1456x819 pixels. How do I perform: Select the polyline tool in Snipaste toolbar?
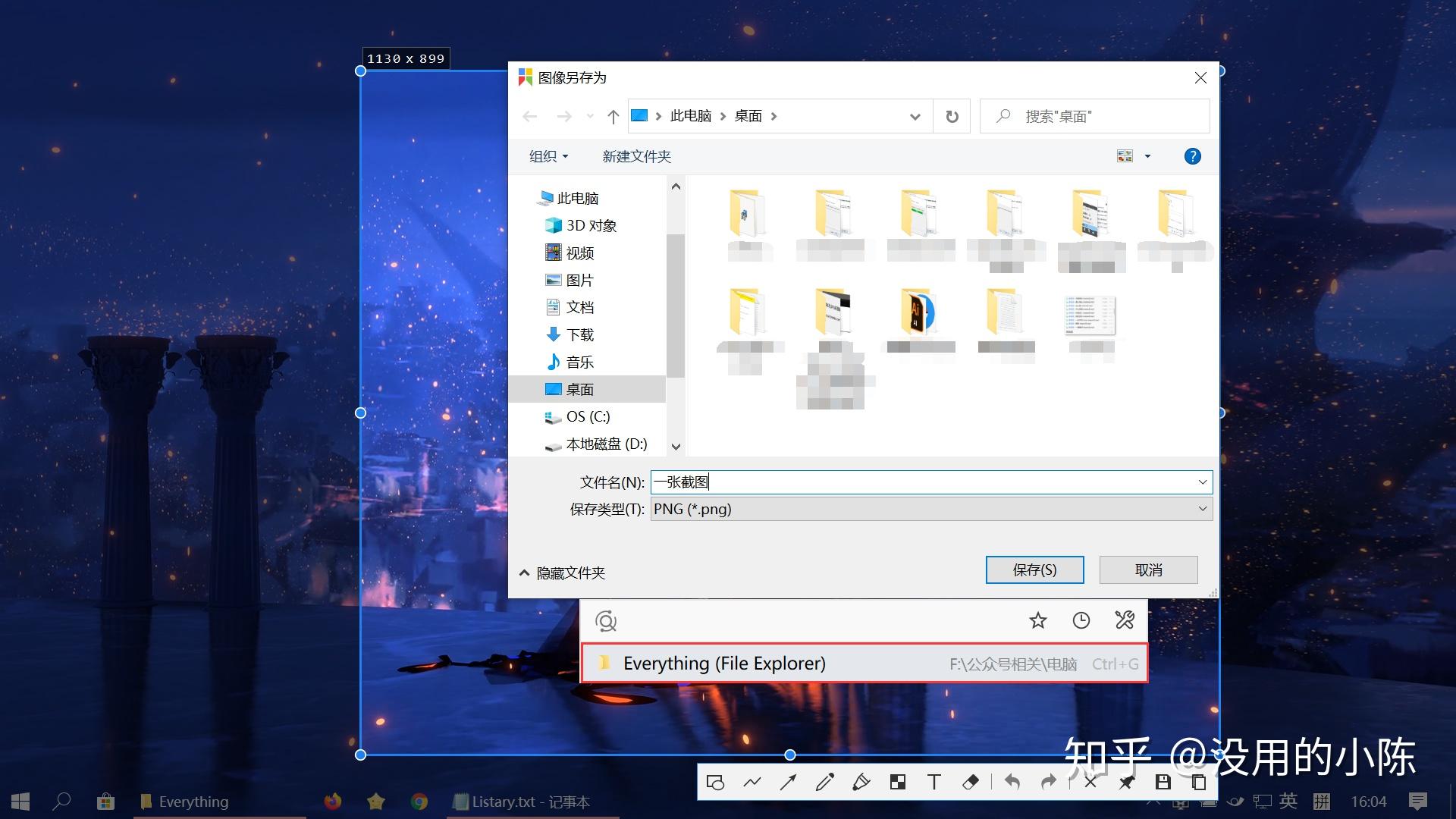[752, 782]
